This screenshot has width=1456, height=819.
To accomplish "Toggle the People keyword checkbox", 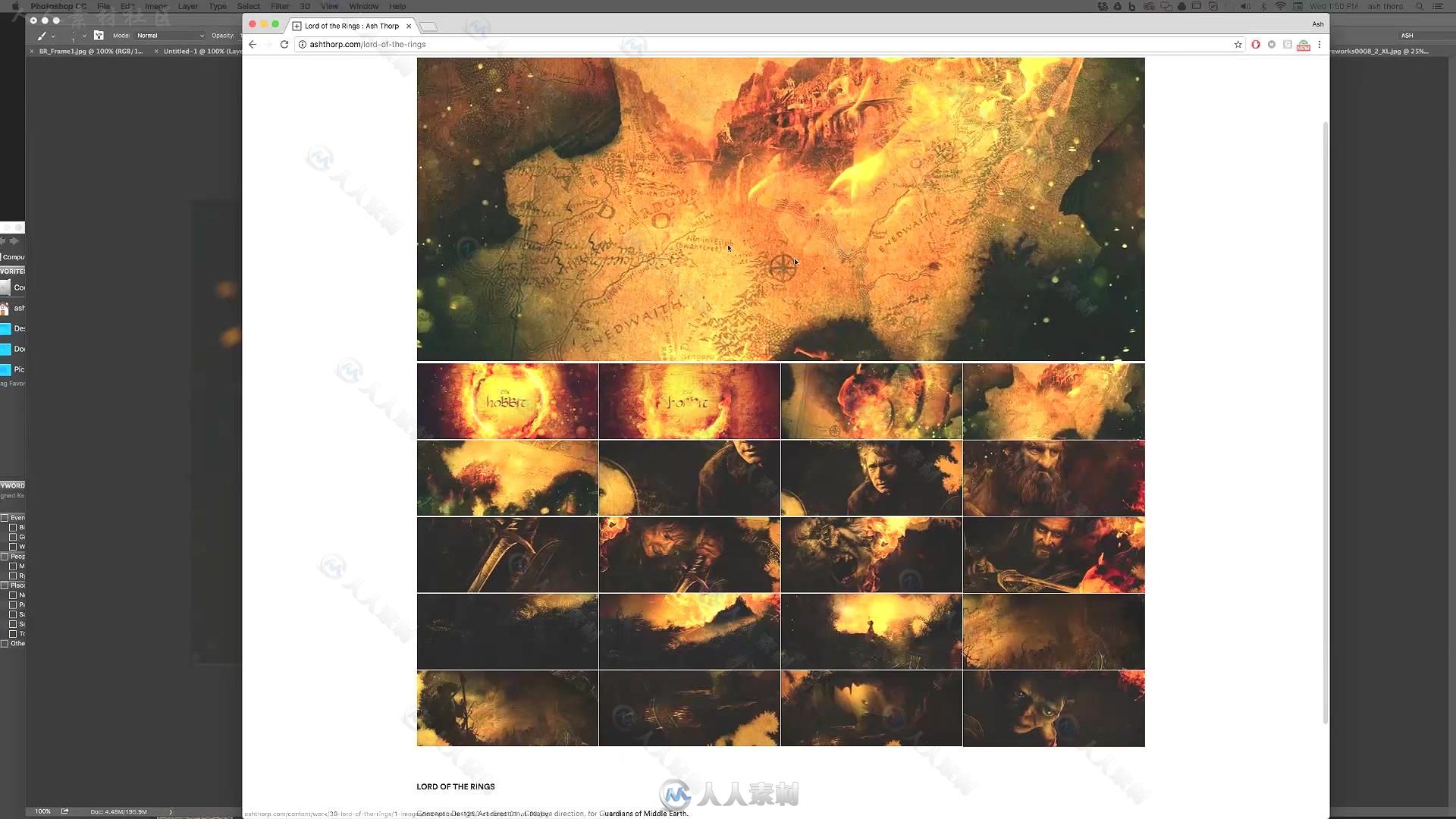I will 5,557.
